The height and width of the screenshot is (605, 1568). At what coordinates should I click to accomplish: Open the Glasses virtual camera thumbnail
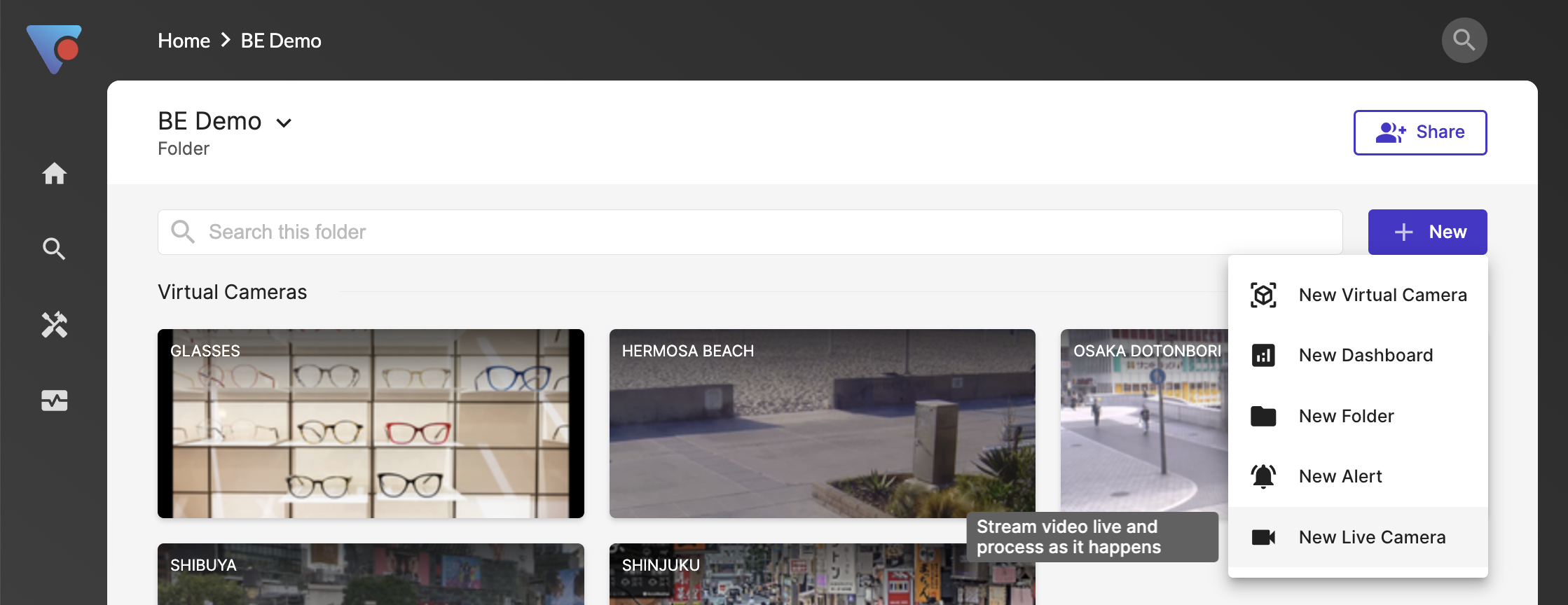click(x=371, y=424)
